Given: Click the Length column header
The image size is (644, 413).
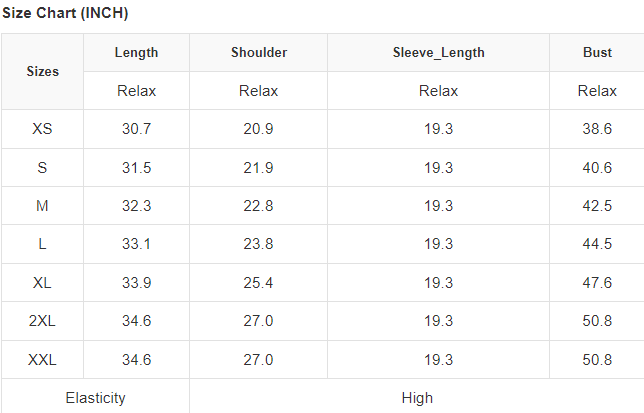Looking at the screenshot, I should 136,53.
